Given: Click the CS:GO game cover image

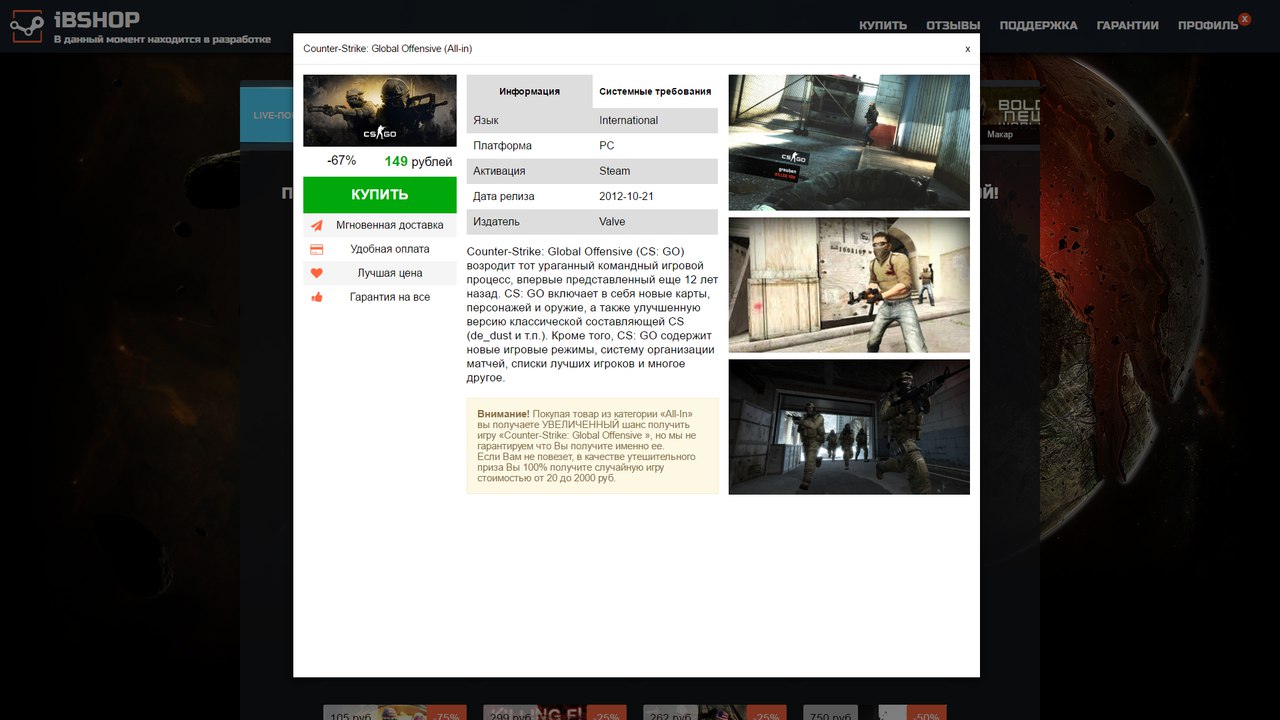Looking at the screenshot, I should 380,110.
